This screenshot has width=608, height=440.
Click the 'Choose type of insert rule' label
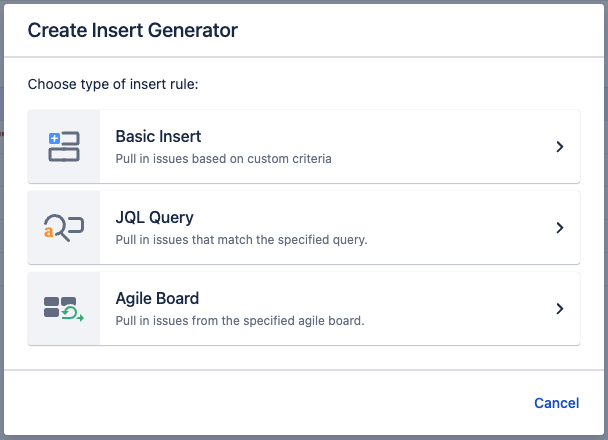[x=113, y=84]
